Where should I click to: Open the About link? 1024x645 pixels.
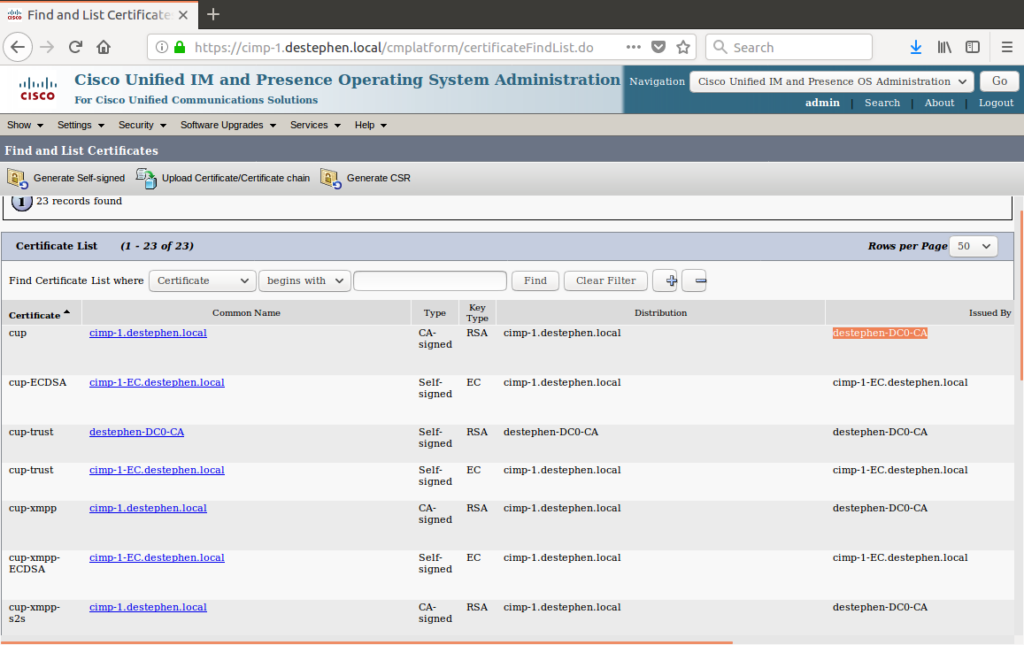tap(939, 102)
